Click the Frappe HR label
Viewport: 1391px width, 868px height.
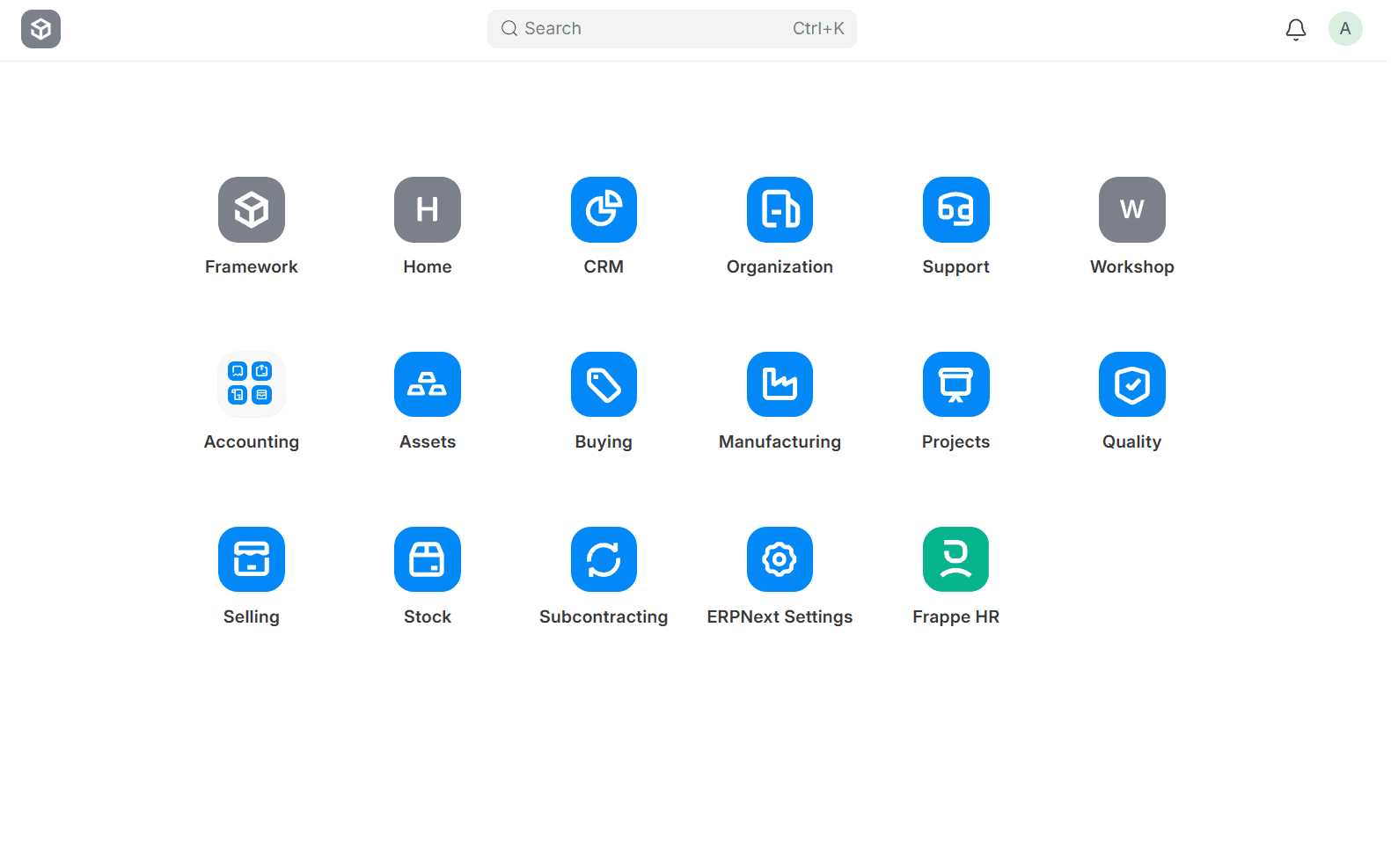(x=956, y=617)
